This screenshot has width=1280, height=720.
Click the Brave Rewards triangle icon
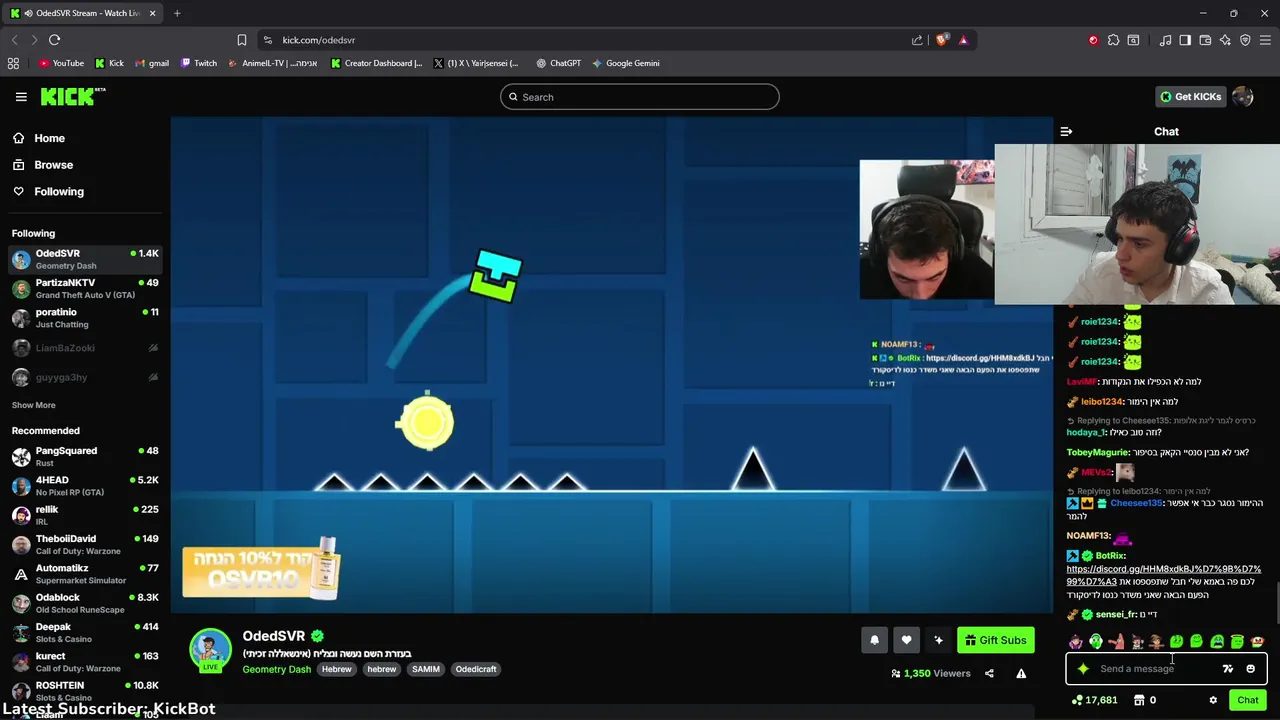(963, 40)
